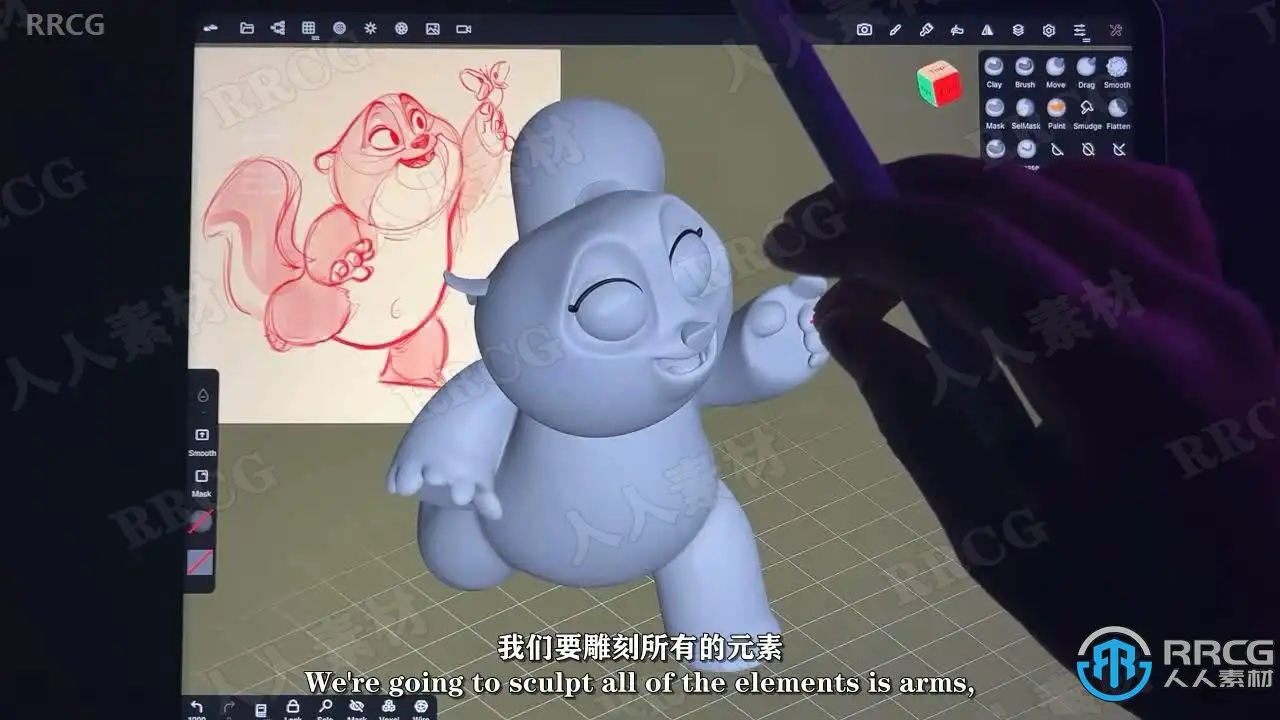Click the Voxel remesh button
The image size is (1280, 720).
point(389,710)
